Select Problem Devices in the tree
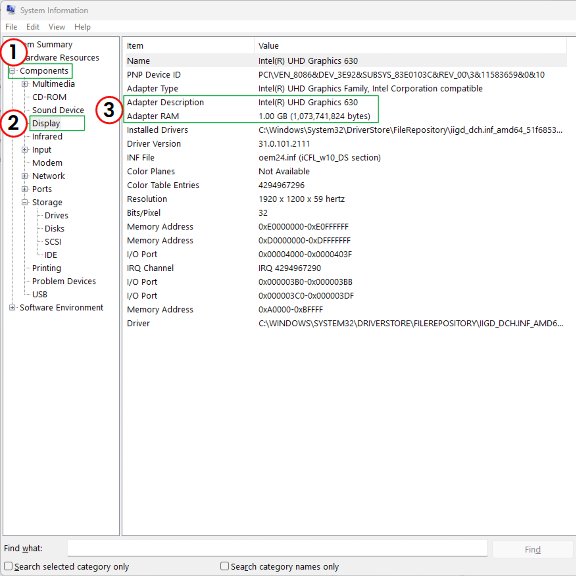Screen dimensions: 576x576 [64, 281]
